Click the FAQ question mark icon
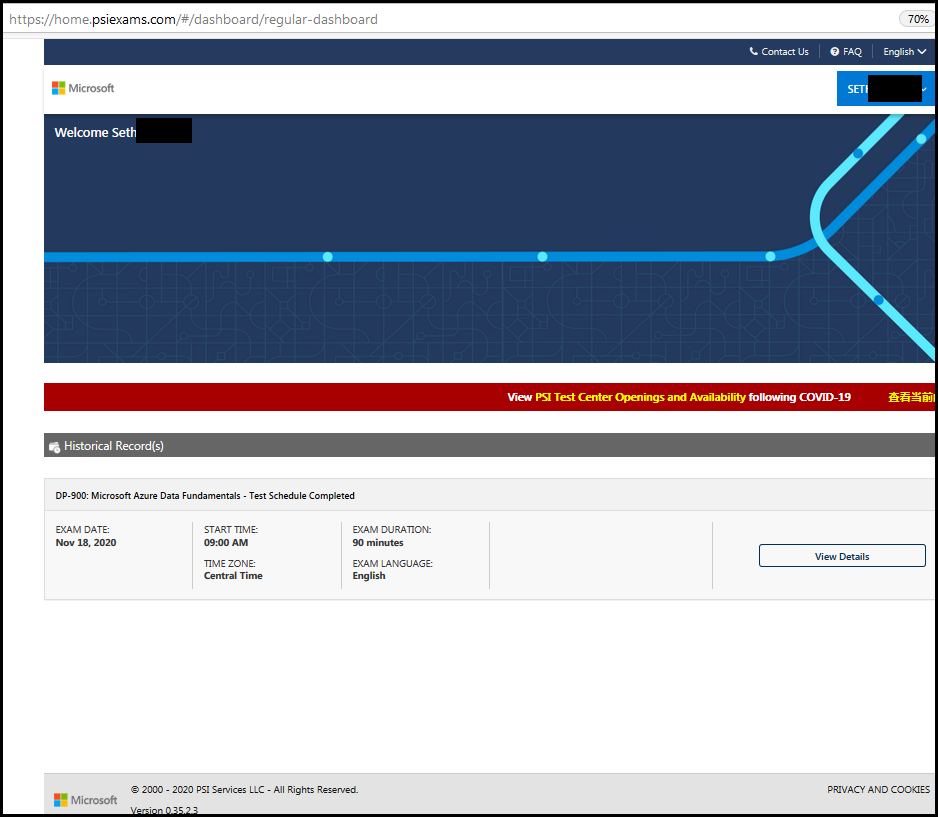938x817 pixels. 835,51
